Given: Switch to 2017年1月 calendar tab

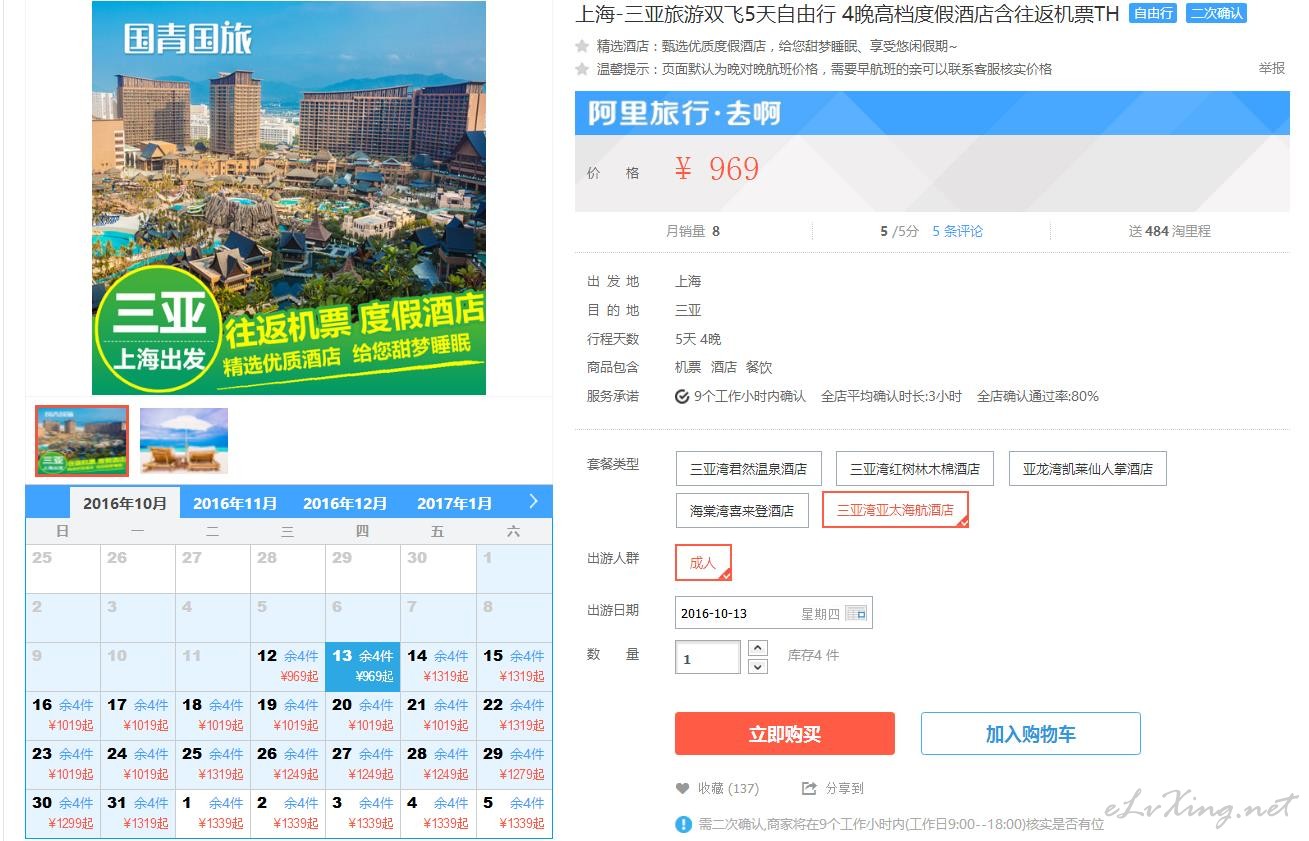Looking at the screenshot, I should (x=455, y=503).
